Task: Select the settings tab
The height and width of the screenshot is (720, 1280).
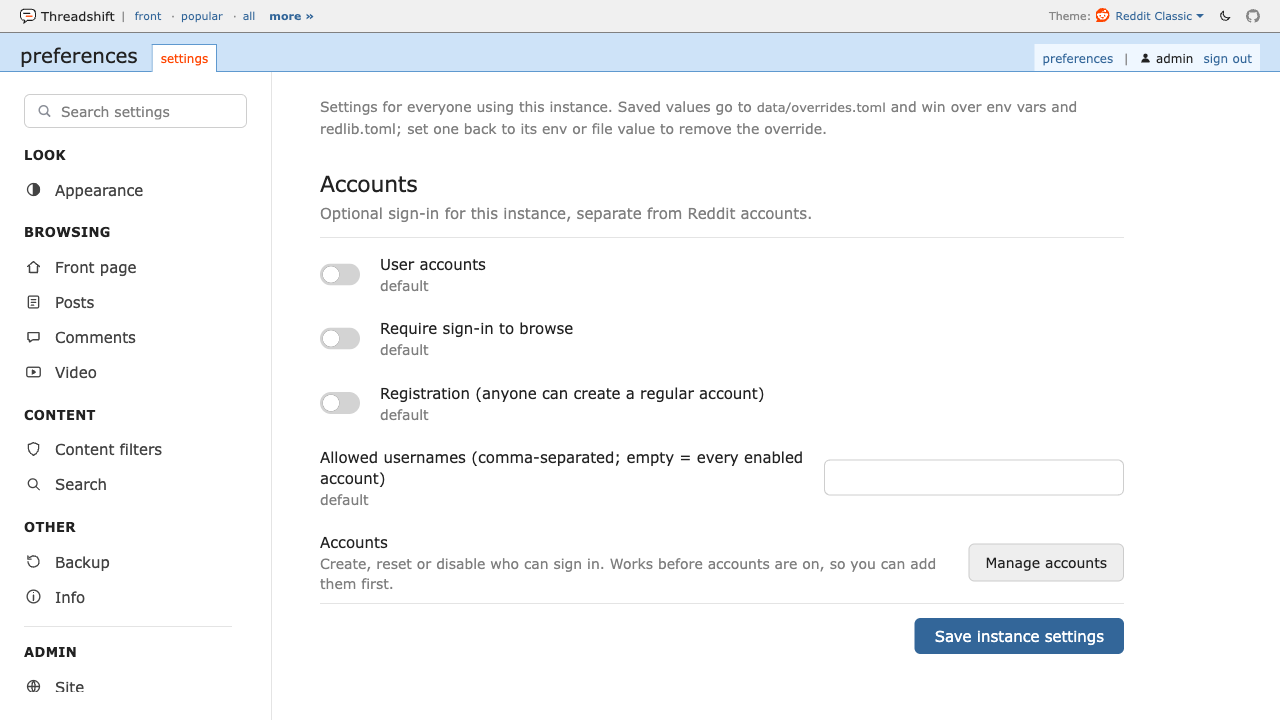Action: click(185, 58)
